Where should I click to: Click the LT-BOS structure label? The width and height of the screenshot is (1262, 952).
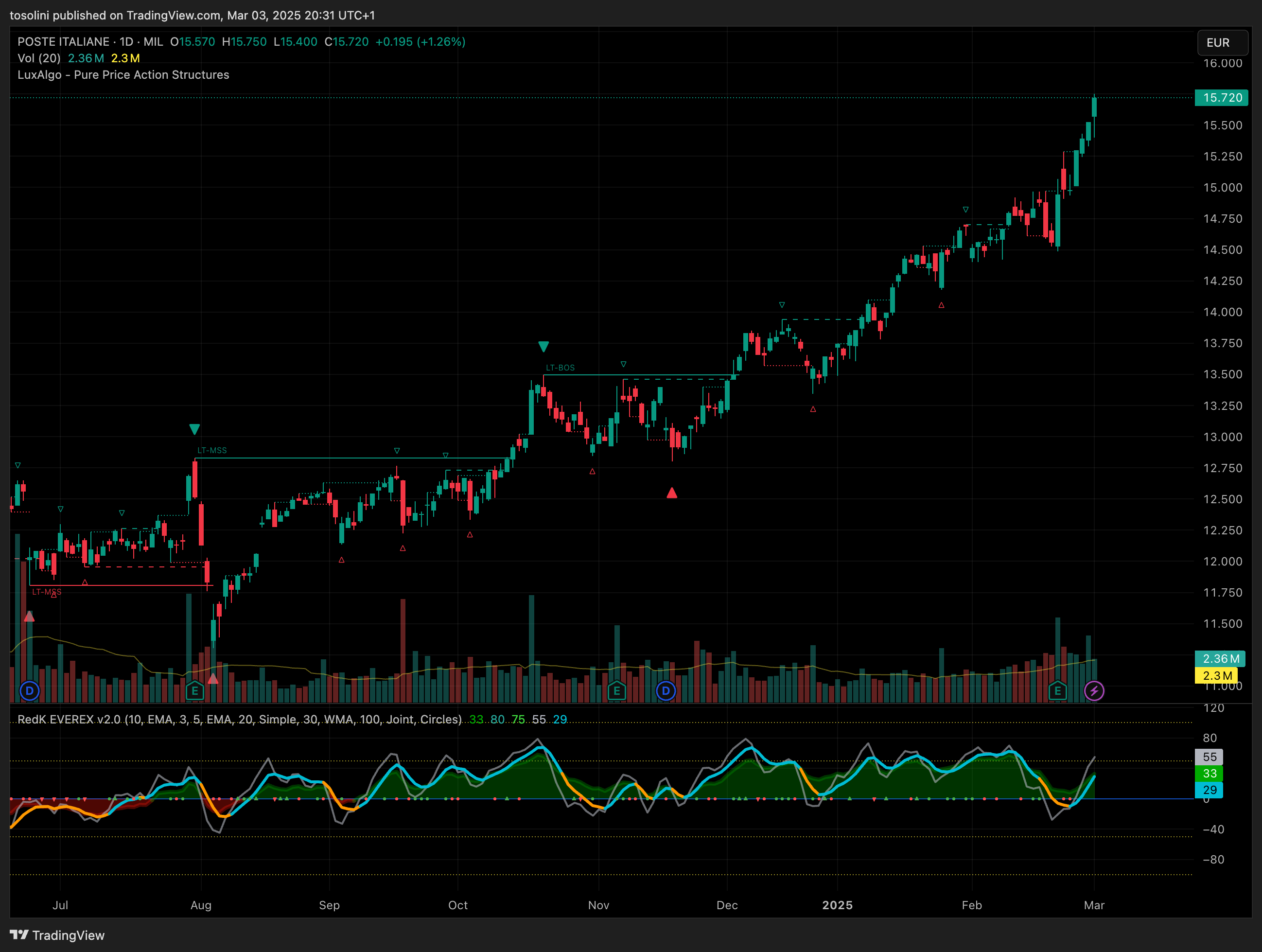[x=560, y=368]
